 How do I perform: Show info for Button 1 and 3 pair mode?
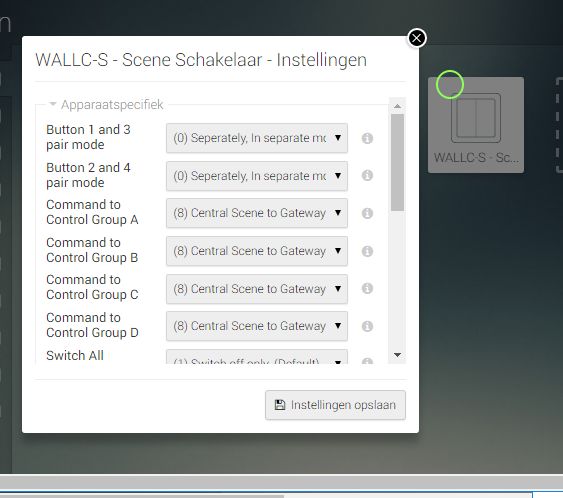click(x=367, y=138)
